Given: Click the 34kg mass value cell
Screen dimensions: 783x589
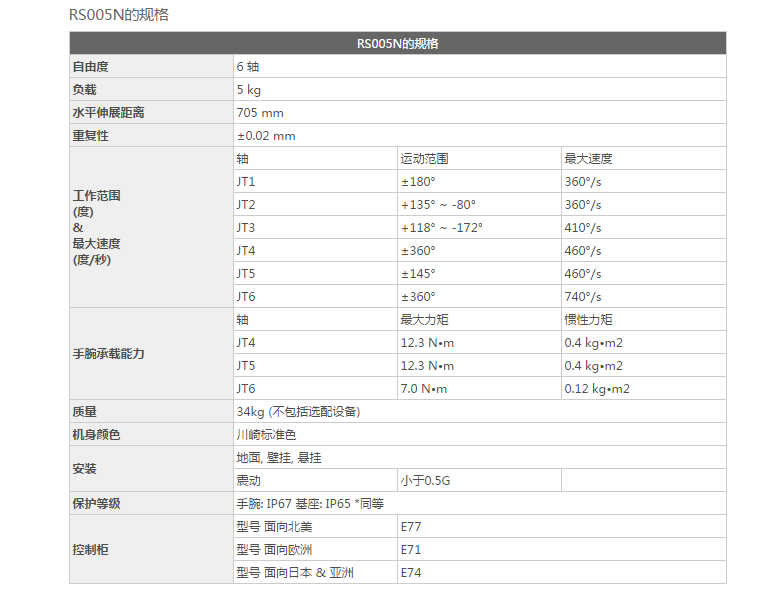Looking at the screenshot, I should coord(298,412).
